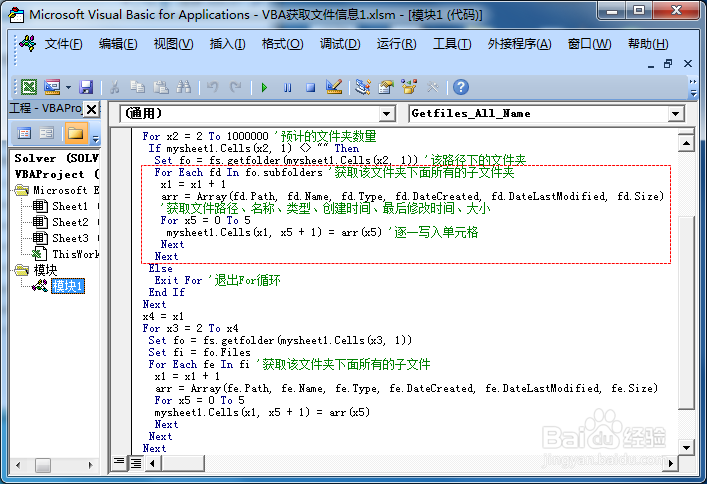Expand the Getfiles_All_Name procedure dropdown
The width and height of the screenshot is (707, 484).
[675, 114]
